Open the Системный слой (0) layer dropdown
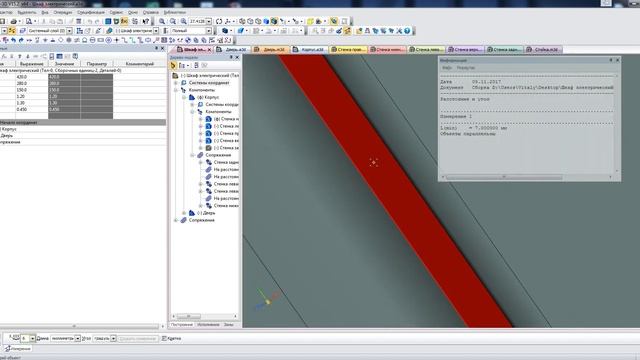The height and width of the screenshot is (360, 640). [69, 31]
